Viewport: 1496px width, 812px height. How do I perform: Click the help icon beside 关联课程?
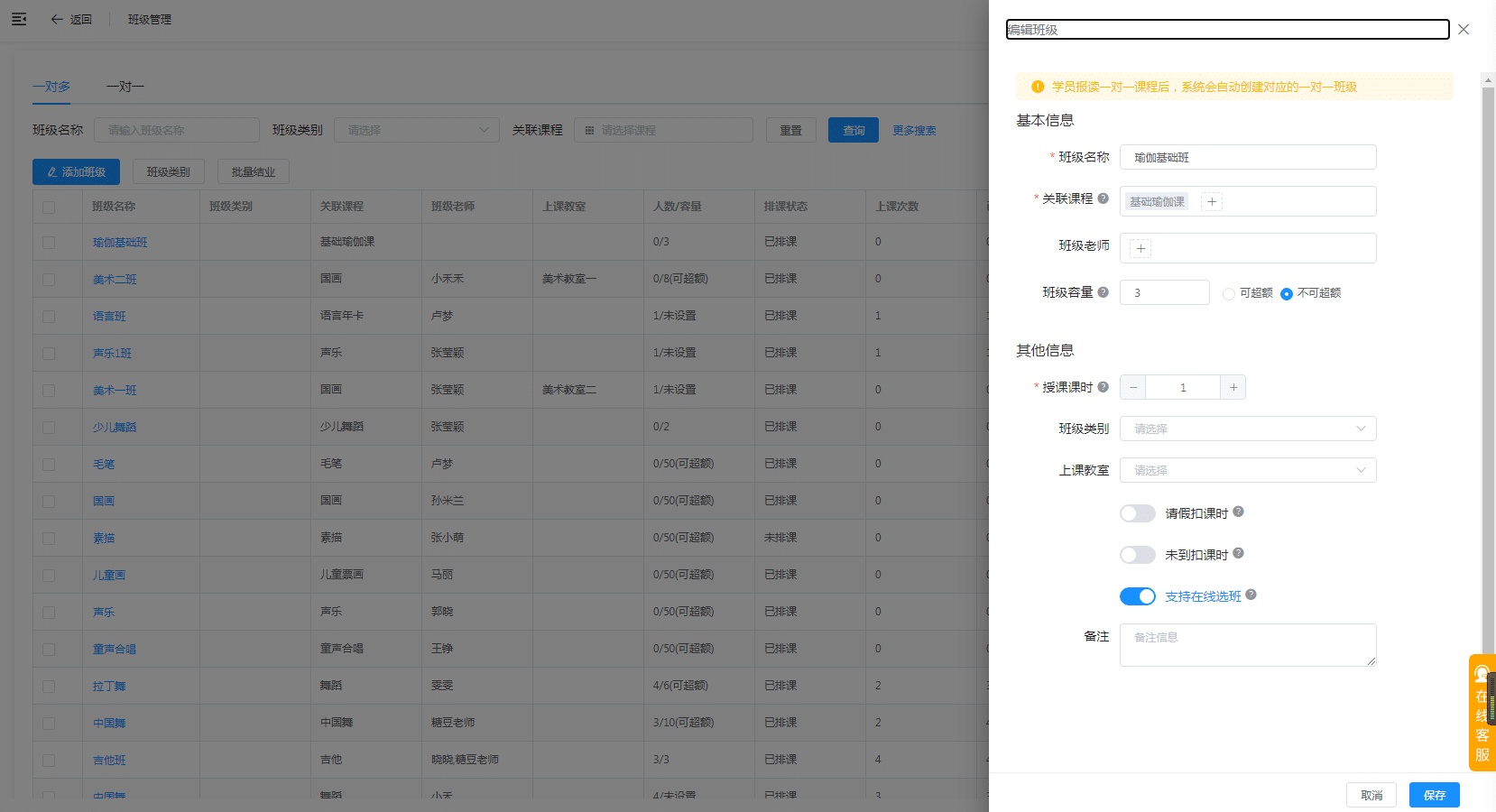click(x=1103, y=198)
